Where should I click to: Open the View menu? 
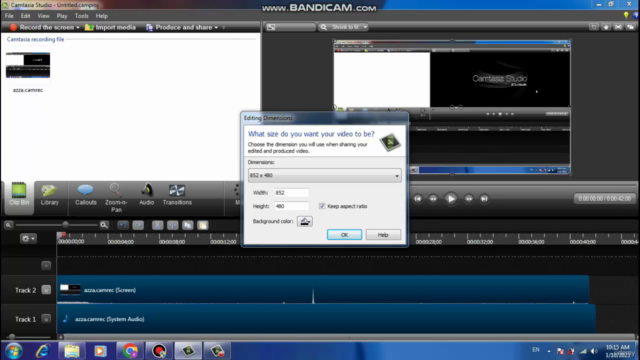click(43, 16)
